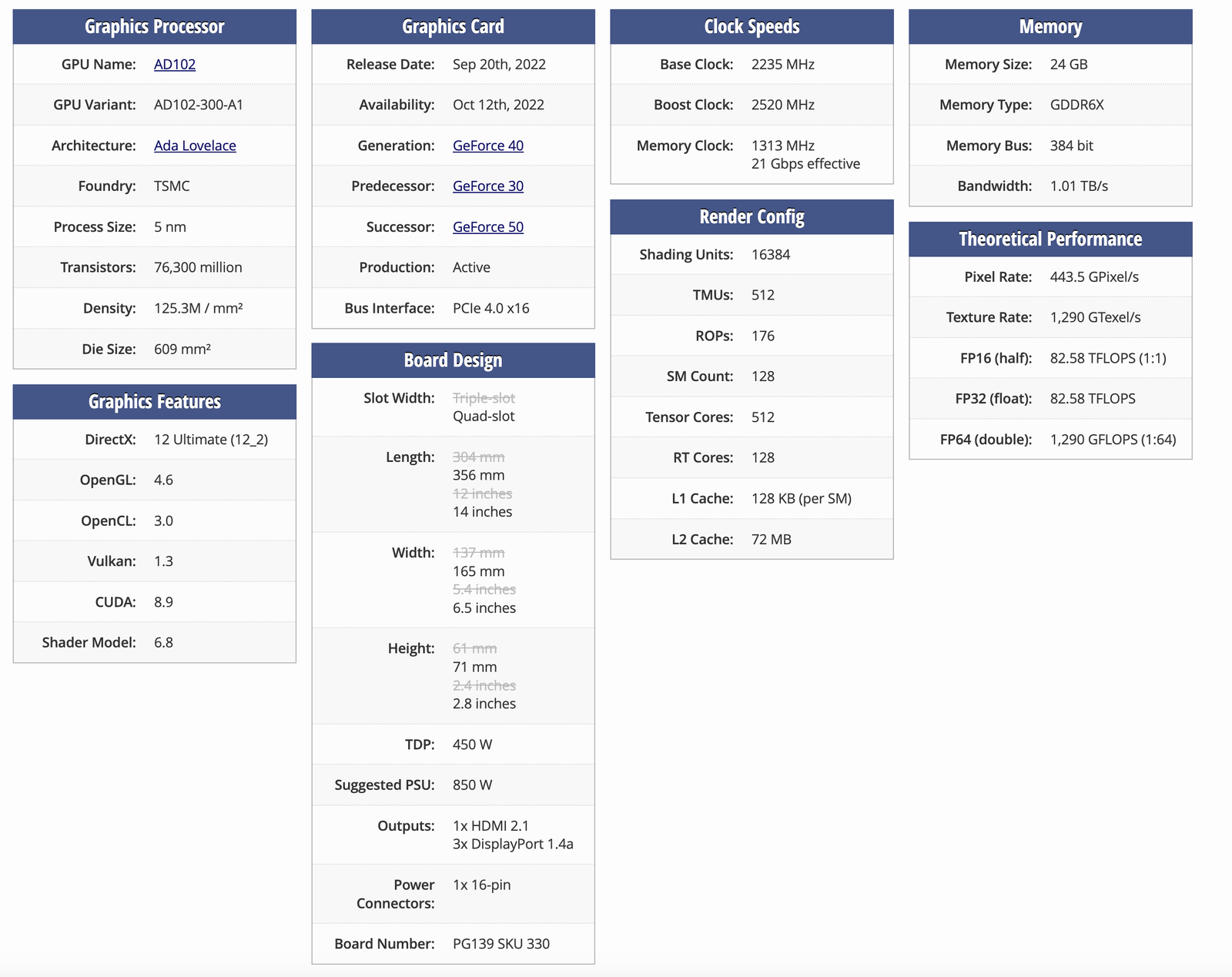The height and width of the screenshot is (977, 1232).
Task: Open the GeForce 40 generation link
Action: [x=487, y=146]
